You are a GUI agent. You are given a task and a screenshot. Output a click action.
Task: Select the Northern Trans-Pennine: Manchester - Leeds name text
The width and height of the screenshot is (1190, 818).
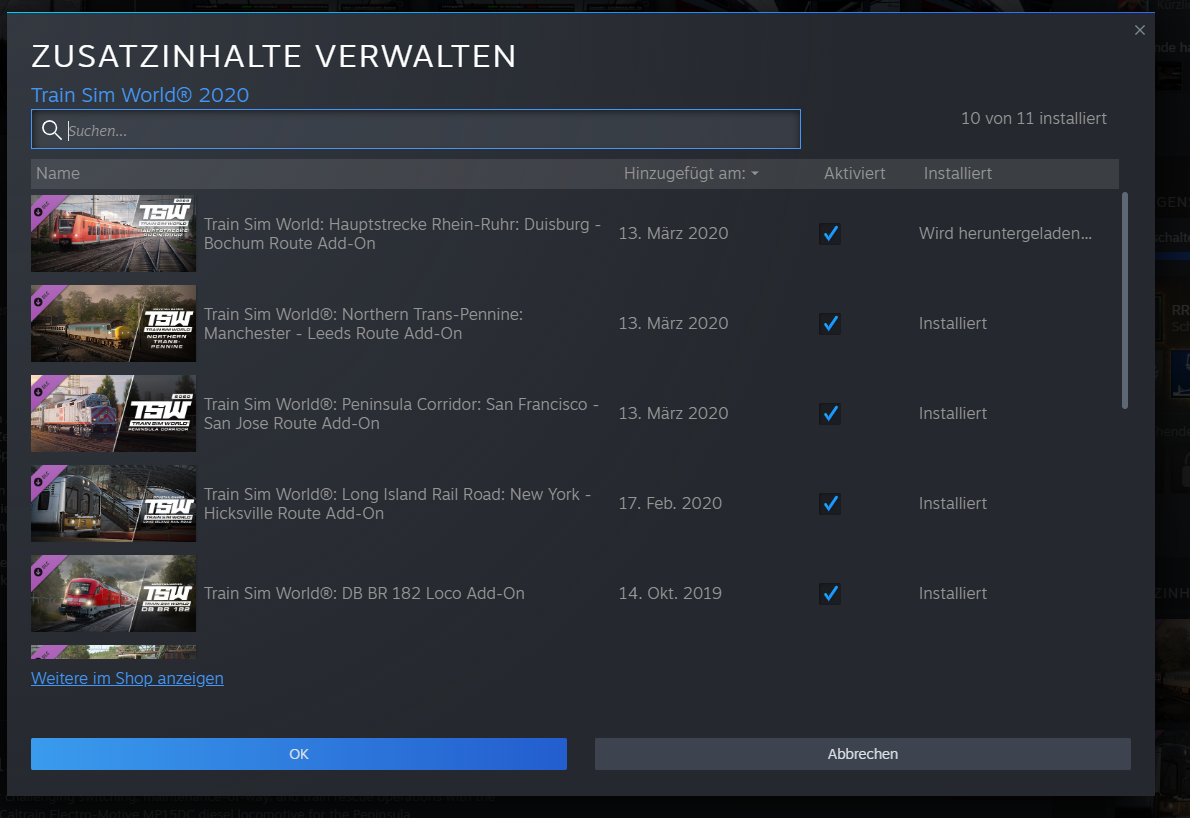364,323
